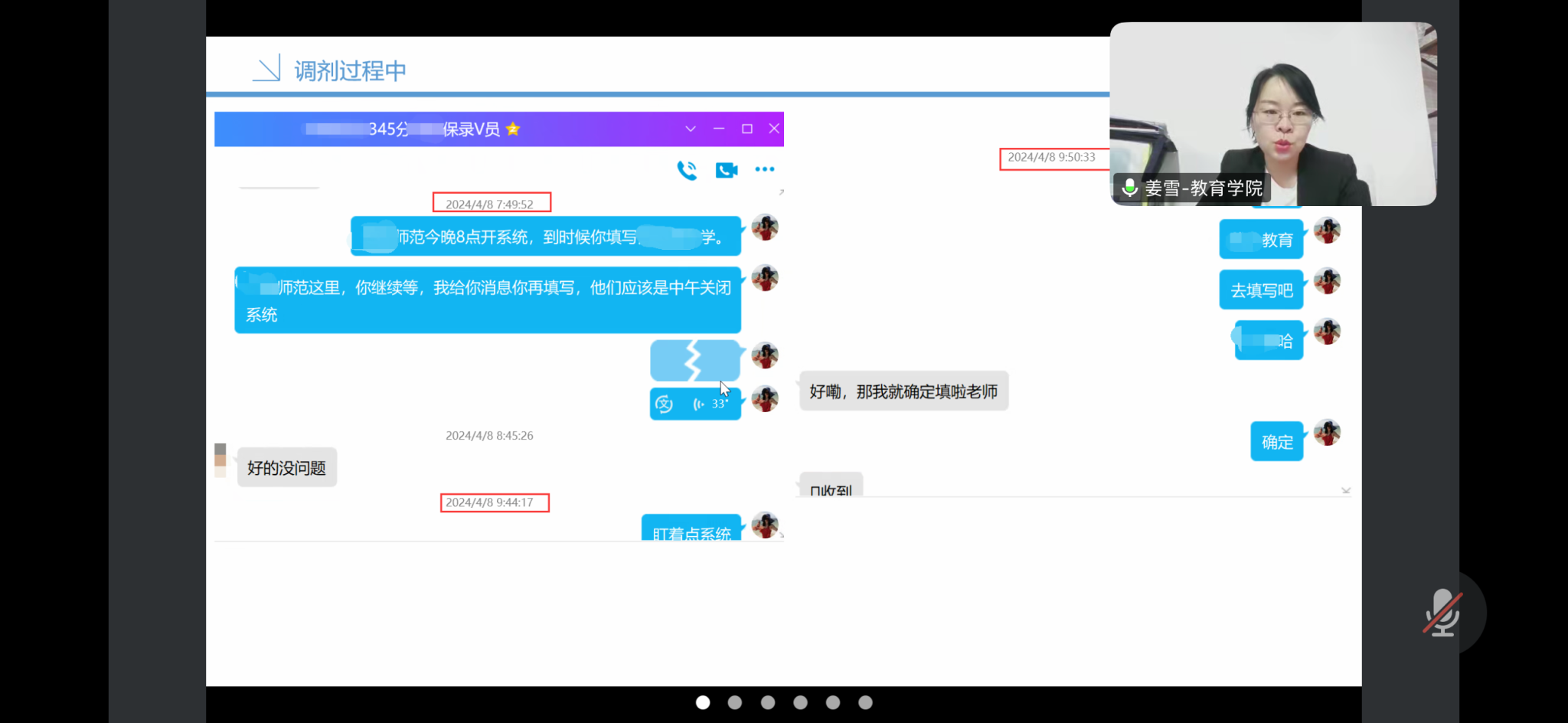Go to the third page indicator dot
The image size is (1568, 723).
tap(768, 702)
